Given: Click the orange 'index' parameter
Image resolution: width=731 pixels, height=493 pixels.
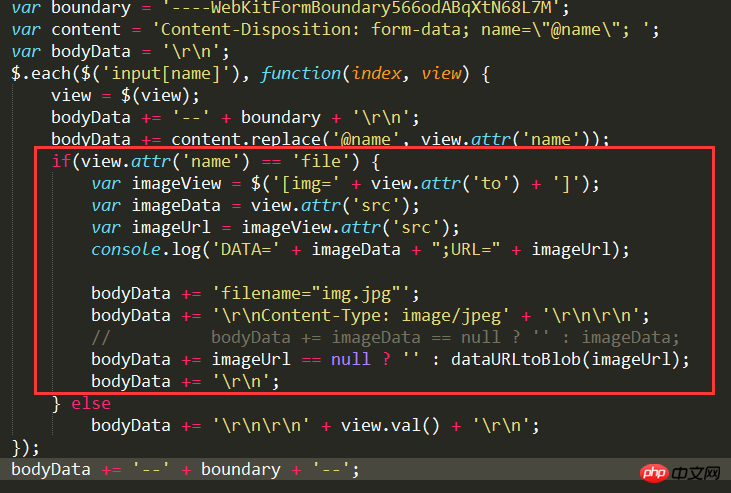Looking at the screenshot, I should (377, 73).
